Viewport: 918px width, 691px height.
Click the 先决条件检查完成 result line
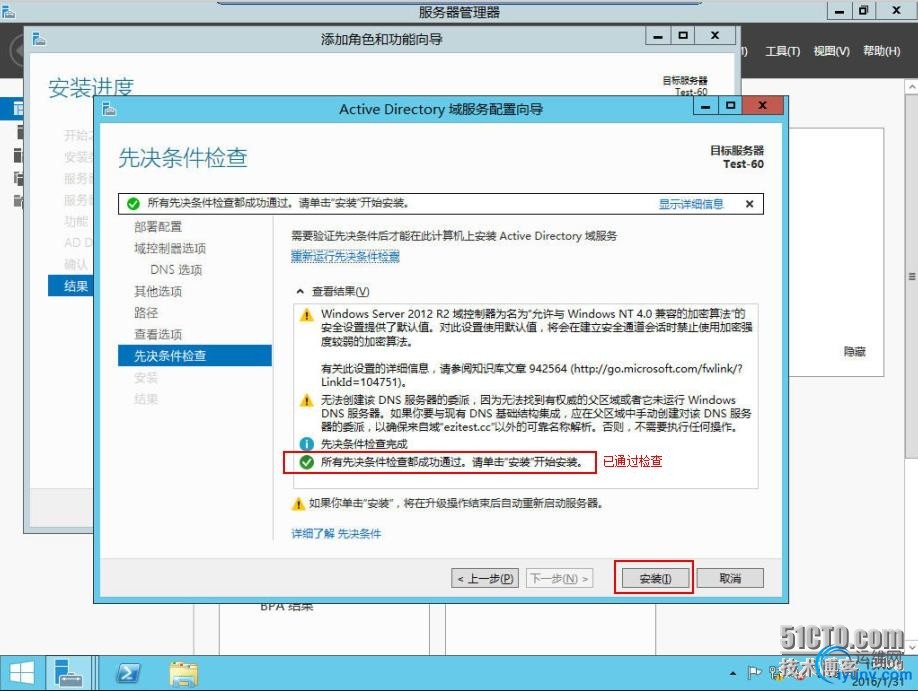click(364, 444)
